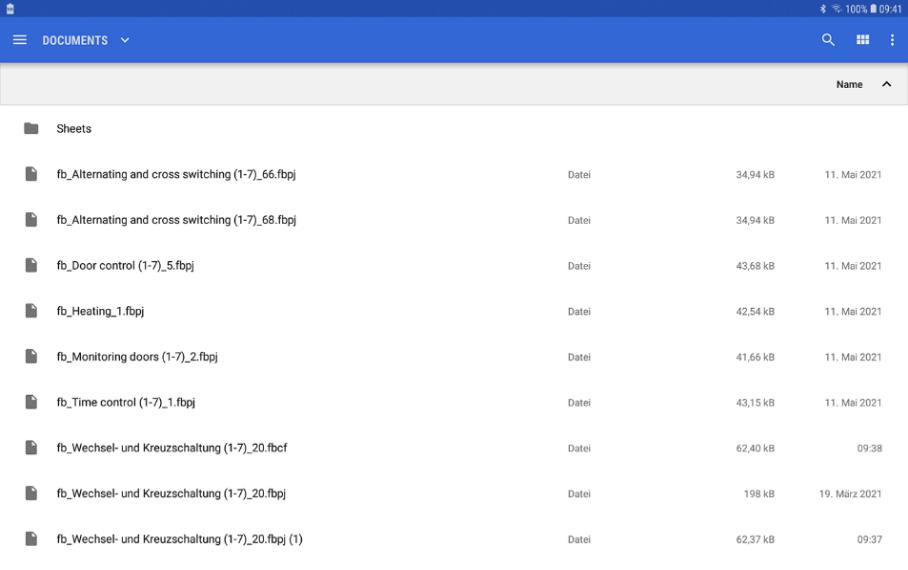Click the 43,15 kB size value
Viewport: 908px width, 570px height.
point(755,403)
